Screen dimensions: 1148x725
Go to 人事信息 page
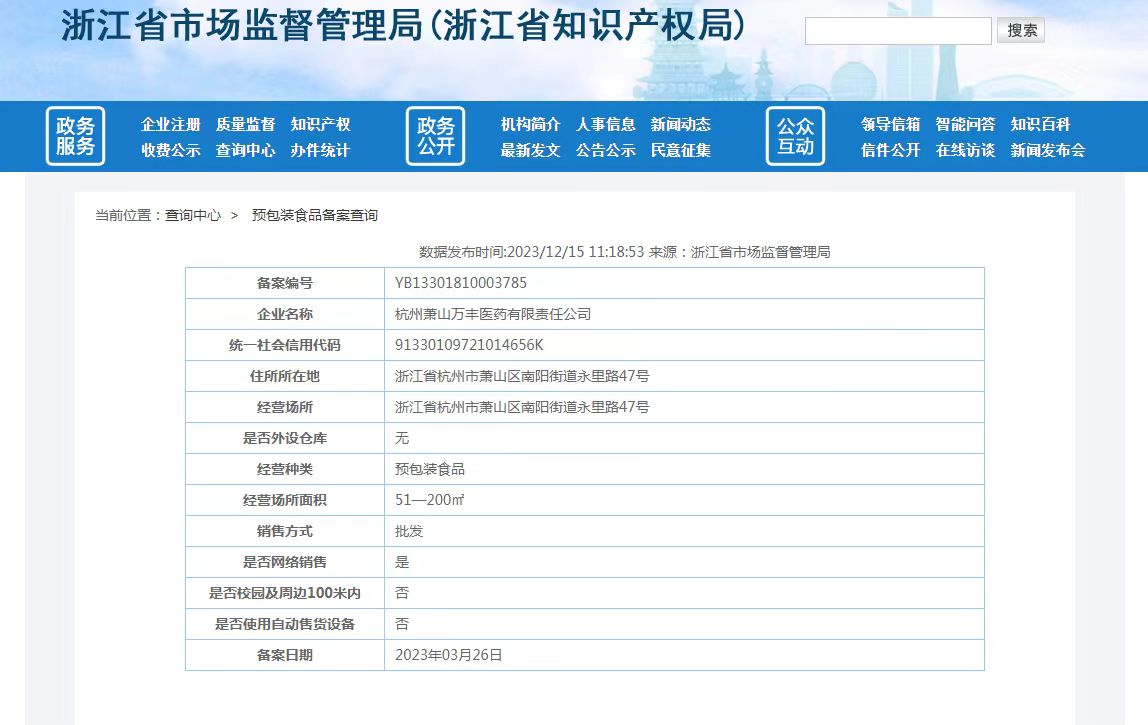[605, 124]
